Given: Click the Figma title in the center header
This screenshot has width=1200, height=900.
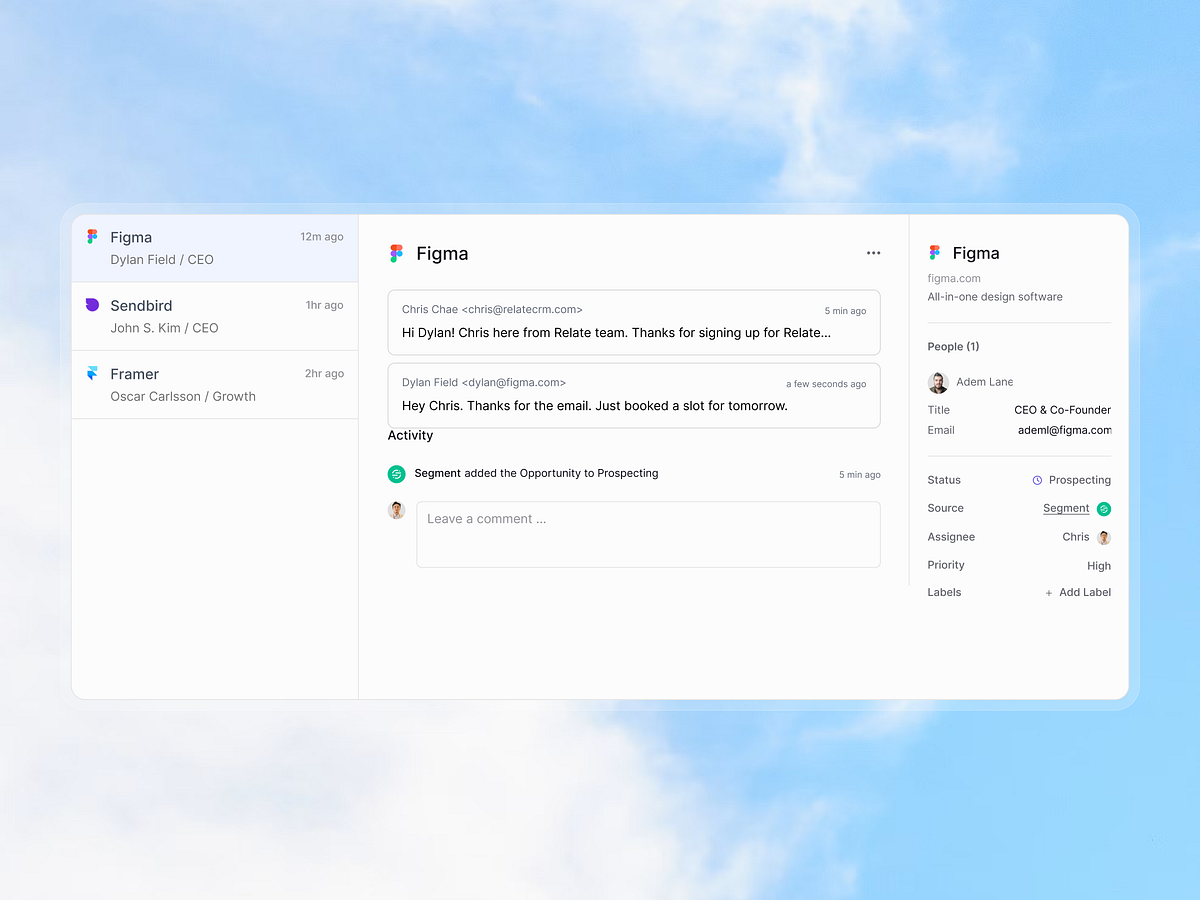Looking at the screenshot, I should tap(442, 254).
